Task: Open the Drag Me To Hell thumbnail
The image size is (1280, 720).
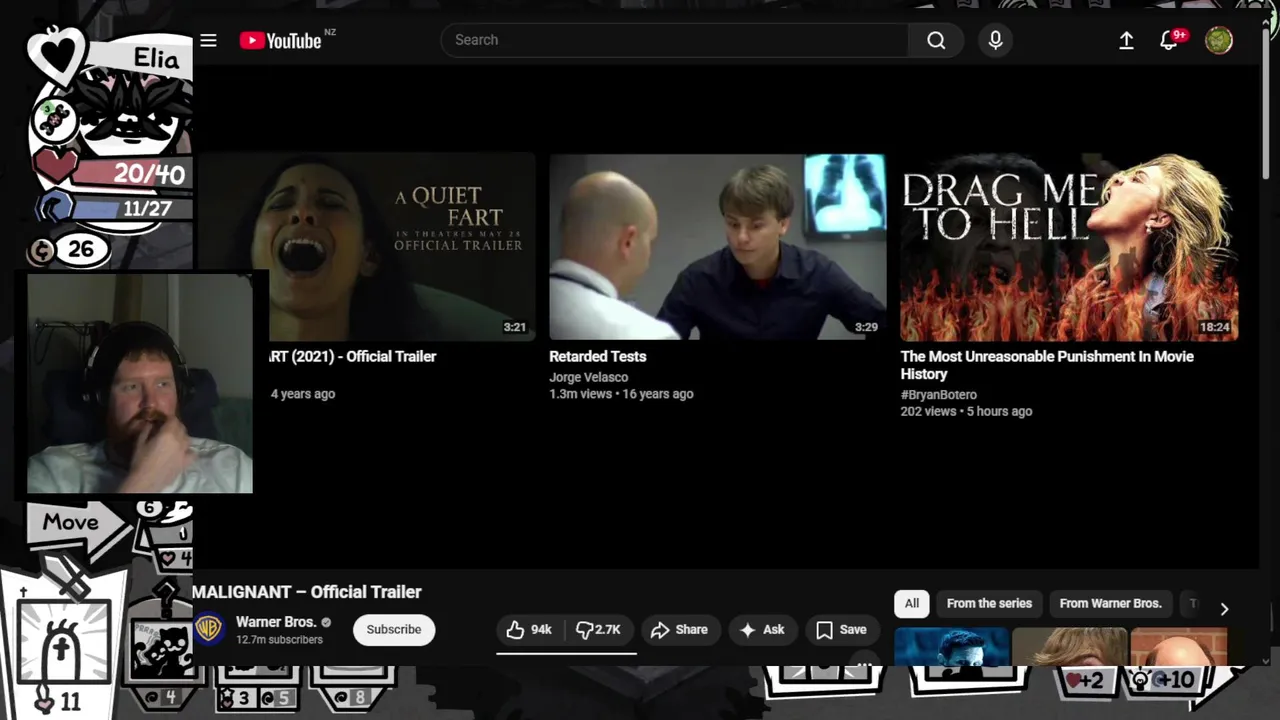Action: [x=1069, y=247]
